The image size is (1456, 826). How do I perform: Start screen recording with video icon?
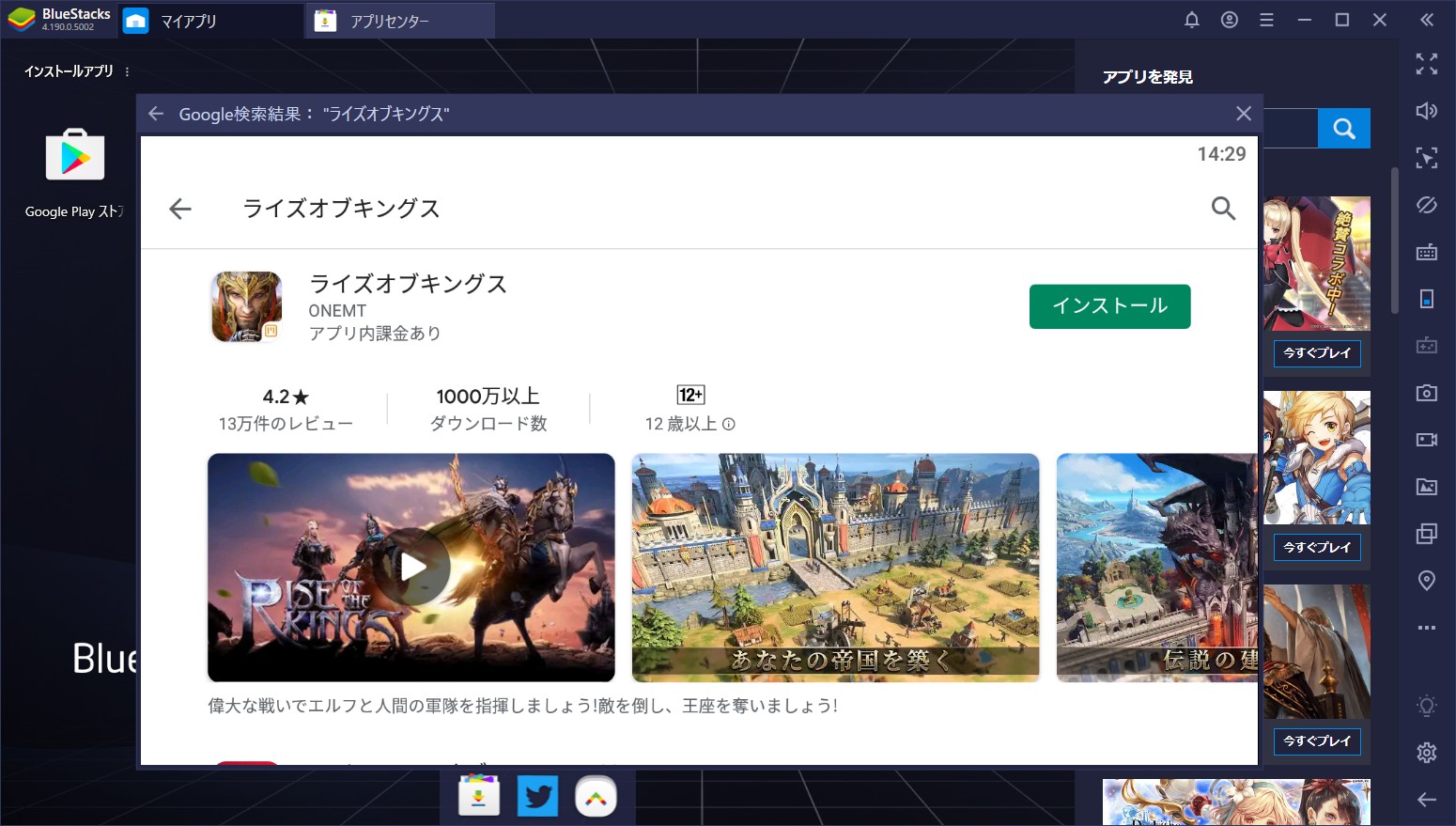pos(1427,440)
